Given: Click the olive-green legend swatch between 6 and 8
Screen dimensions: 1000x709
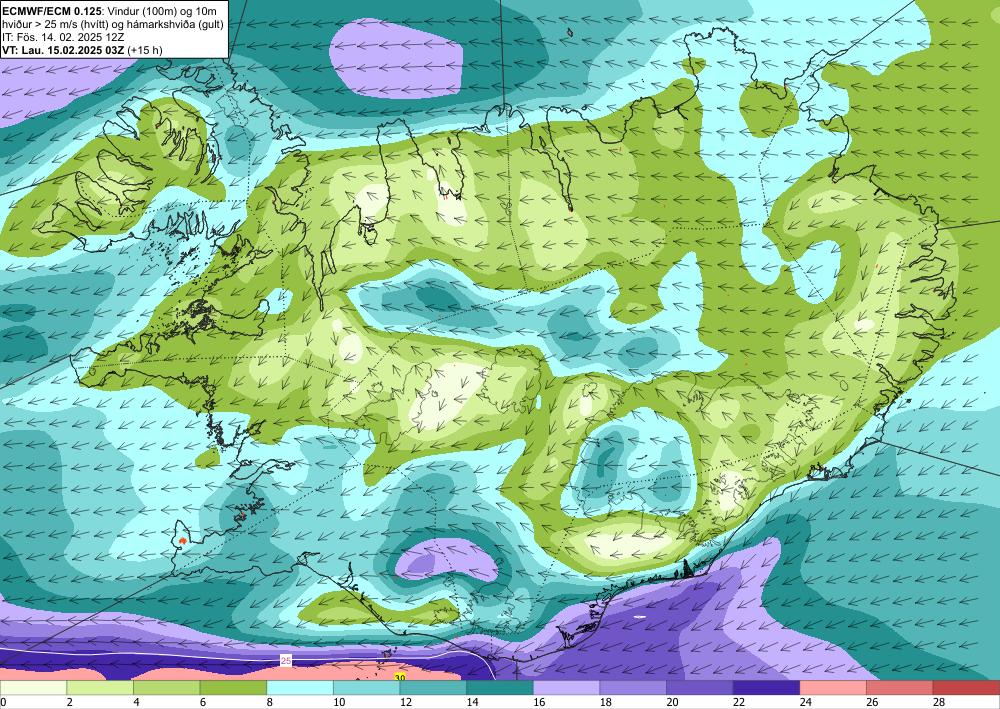Looking at the screenshot, I should 233,688.
